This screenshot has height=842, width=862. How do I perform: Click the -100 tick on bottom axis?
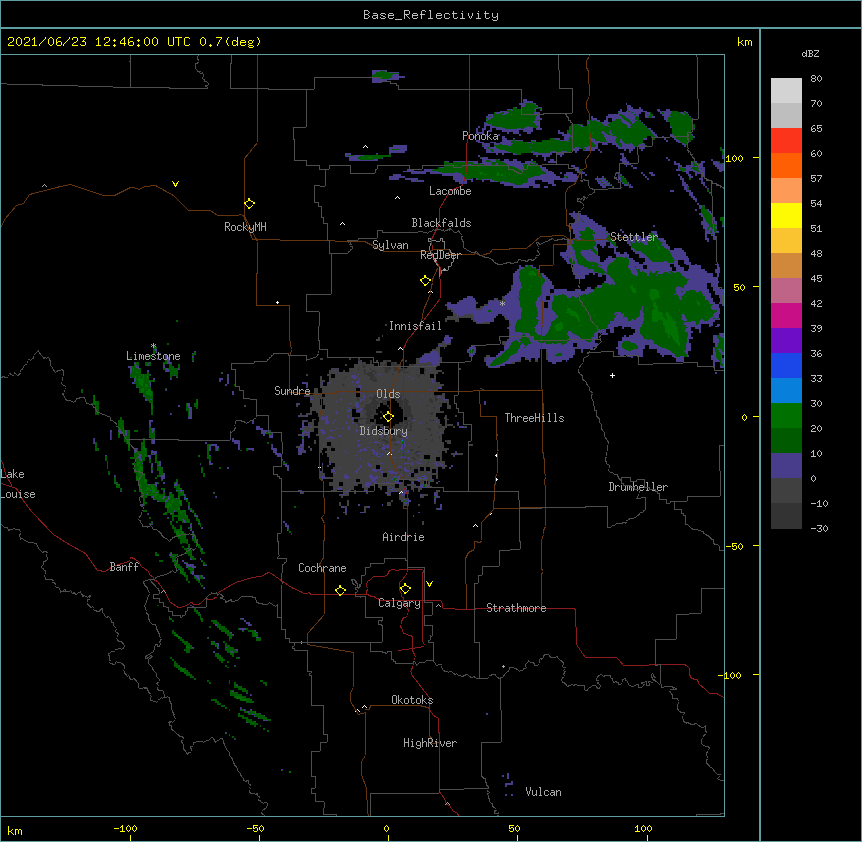(x=125, y=828)
